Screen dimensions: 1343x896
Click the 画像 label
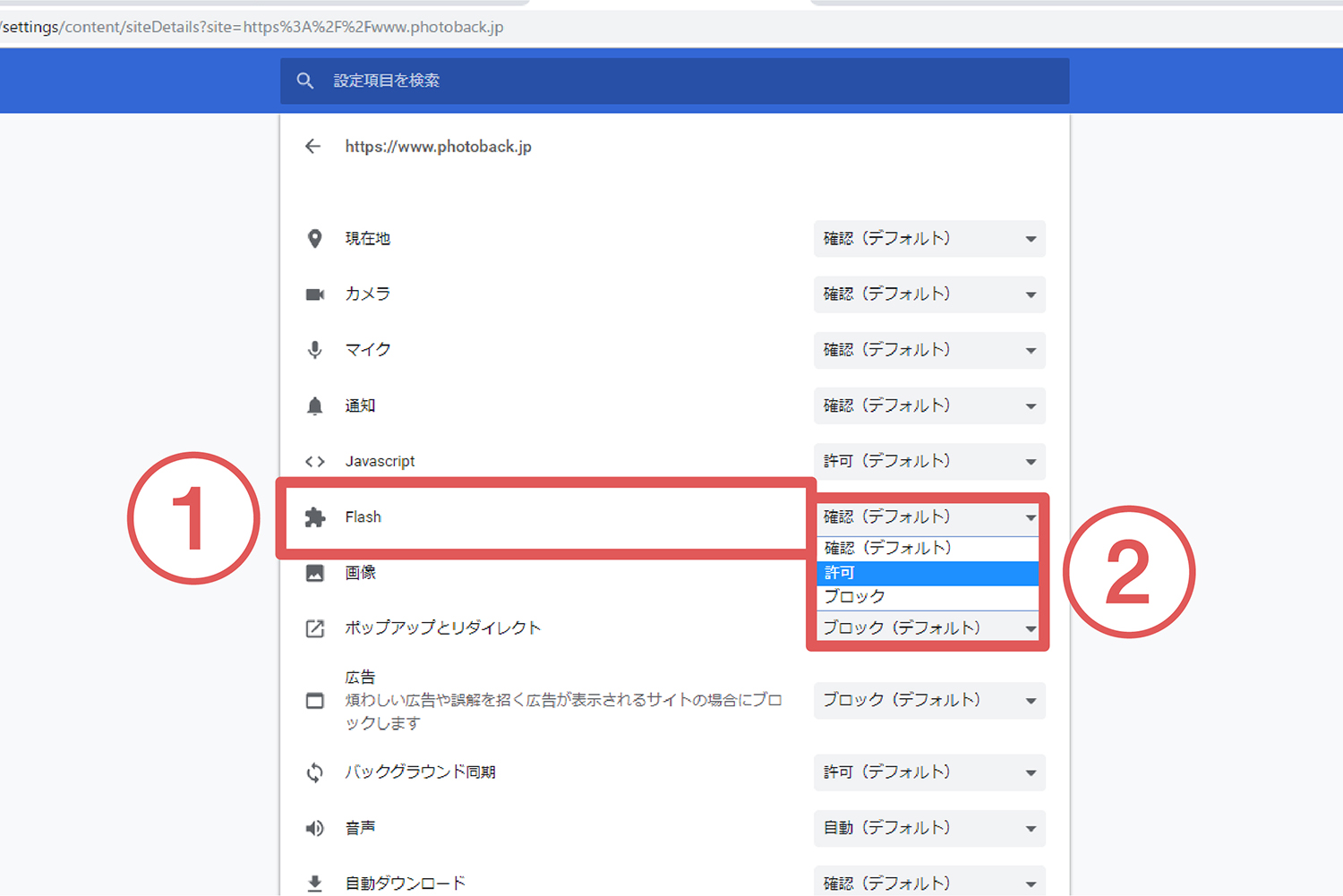pyautogui.click(x=360, y=573)
